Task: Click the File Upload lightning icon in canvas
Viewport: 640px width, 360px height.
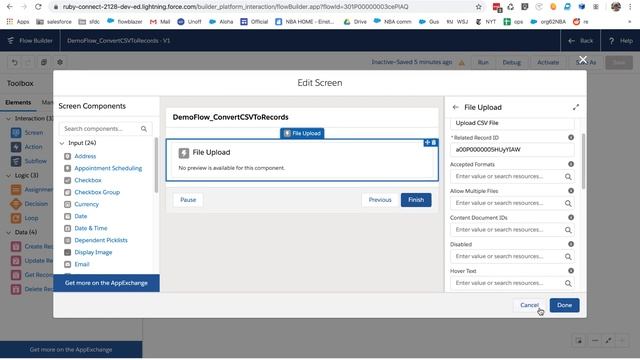Action: coord(184,153)
